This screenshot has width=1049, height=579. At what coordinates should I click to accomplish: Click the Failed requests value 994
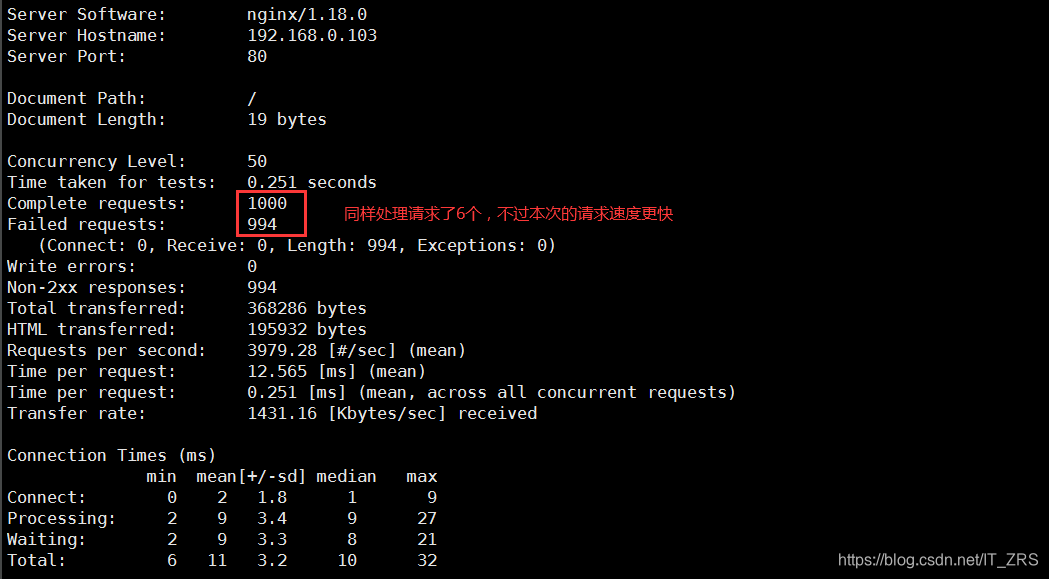point(262,224)
